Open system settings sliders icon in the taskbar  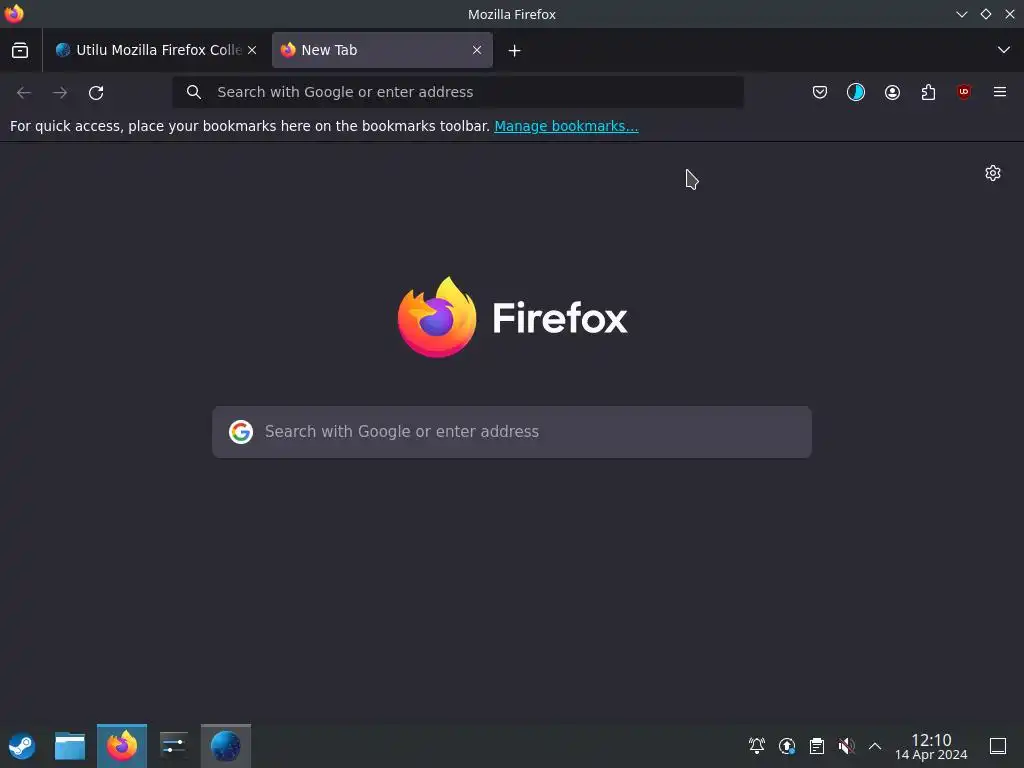point(174,746)
